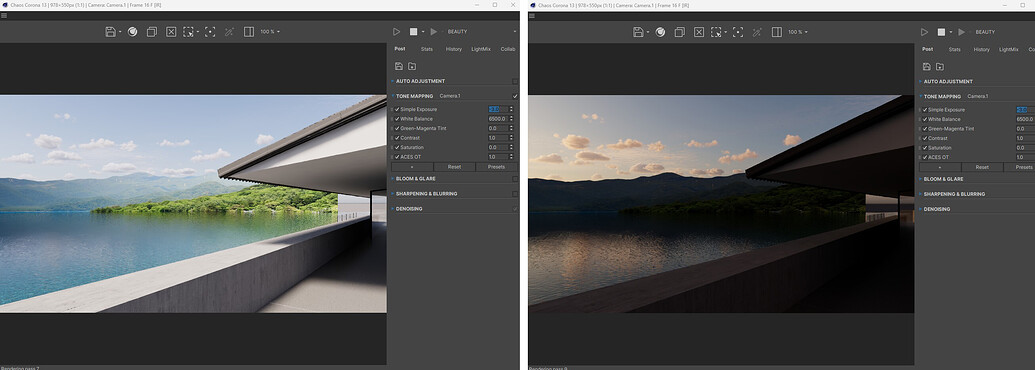The image size is (1035, 370).
Task: Toggle the split compare icon in left window
Action: (x=249, y=32)
